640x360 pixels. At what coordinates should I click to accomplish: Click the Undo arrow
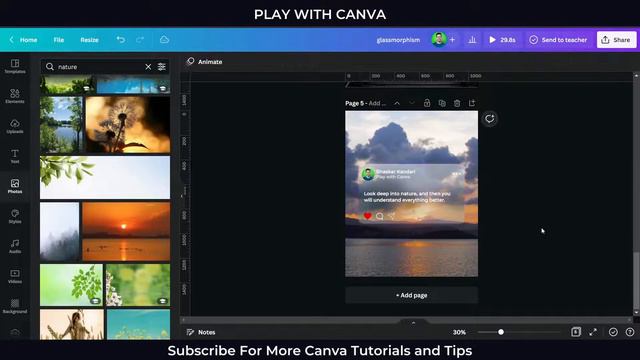[120, 40]
